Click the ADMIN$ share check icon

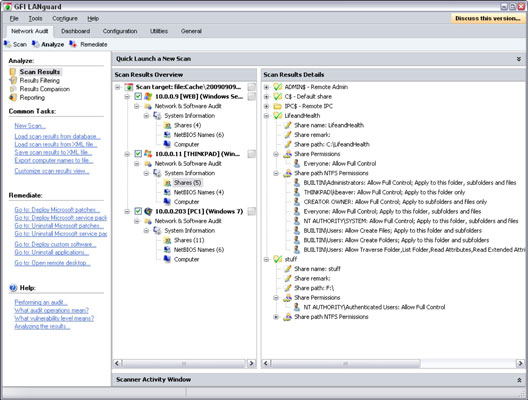click(x=277, y=87)
